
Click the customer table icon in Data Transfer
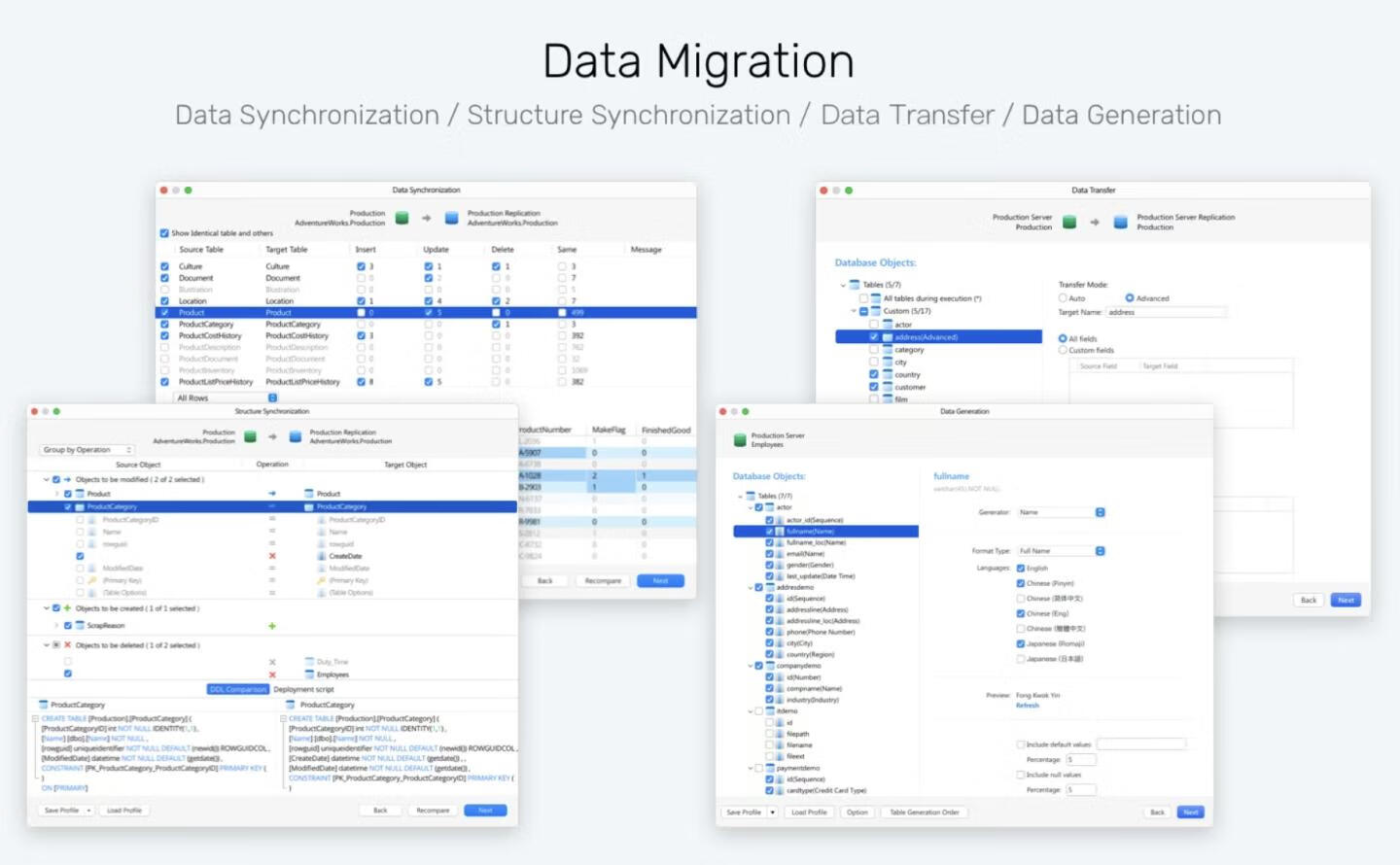888,387
